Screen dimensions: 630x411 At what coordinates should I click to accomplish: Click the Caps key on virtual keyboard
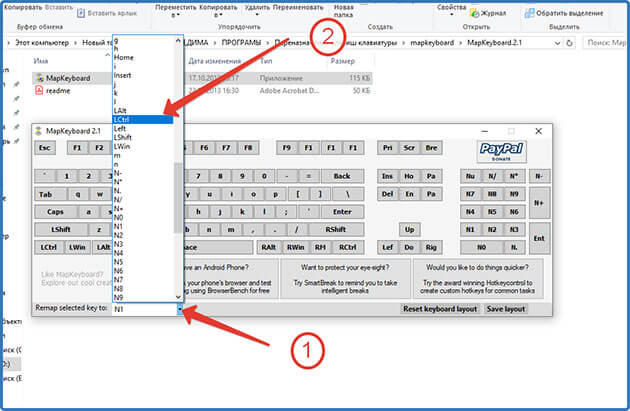[55, 212]
